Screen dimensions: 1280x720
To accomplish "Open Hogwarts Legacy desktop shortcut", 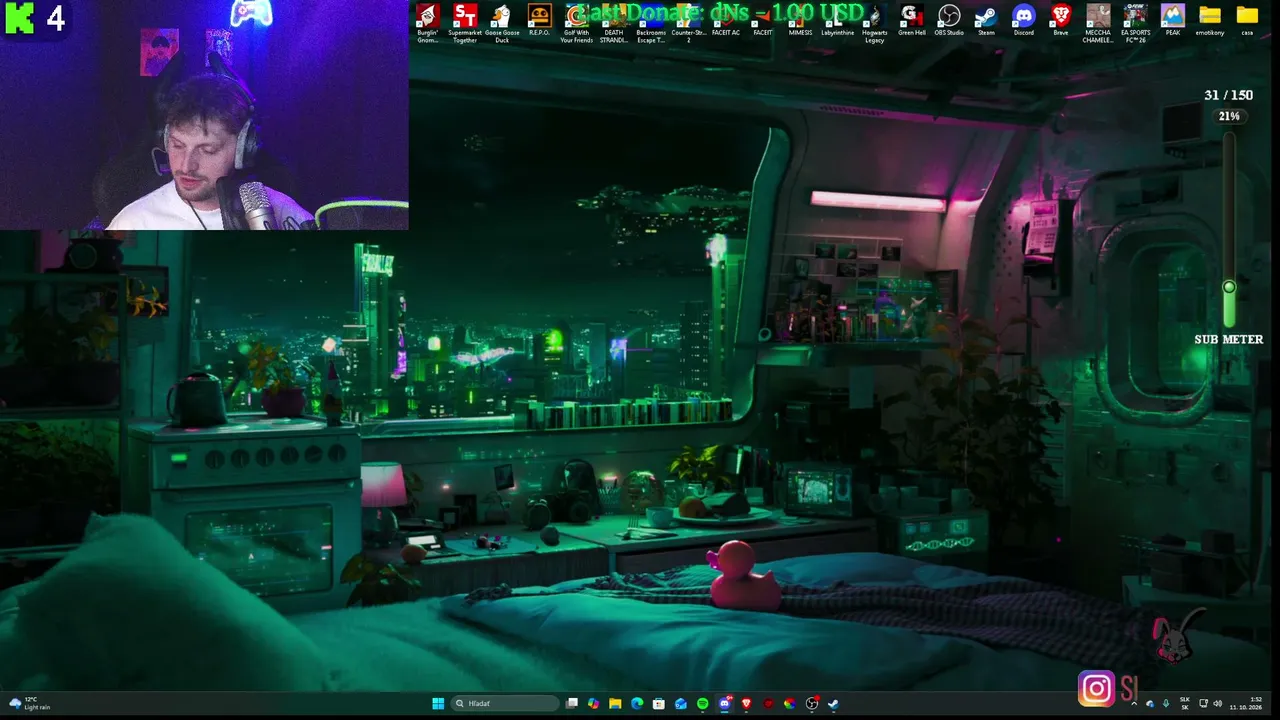I will (x=875, y=23).
